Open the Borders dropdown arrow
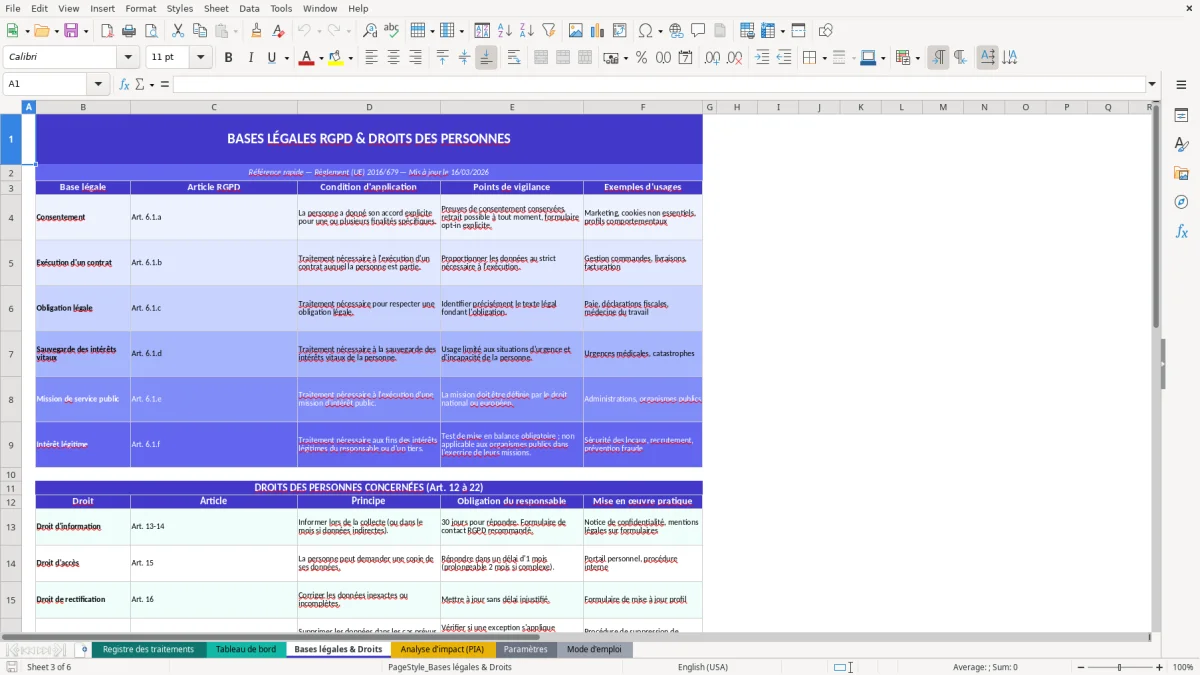Screen dimensions: 1200x675 coord(824,58)
